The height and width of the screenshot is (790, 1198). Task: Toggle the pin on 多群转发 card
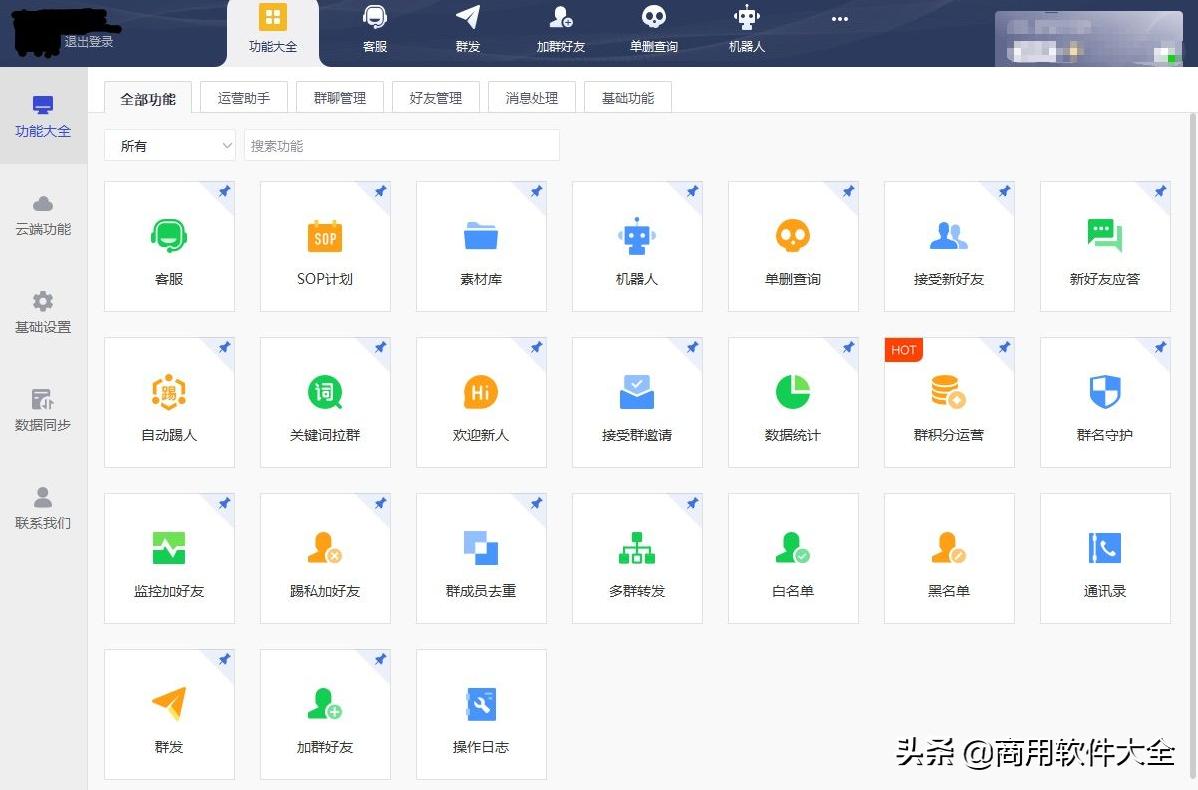click(690, 502)
